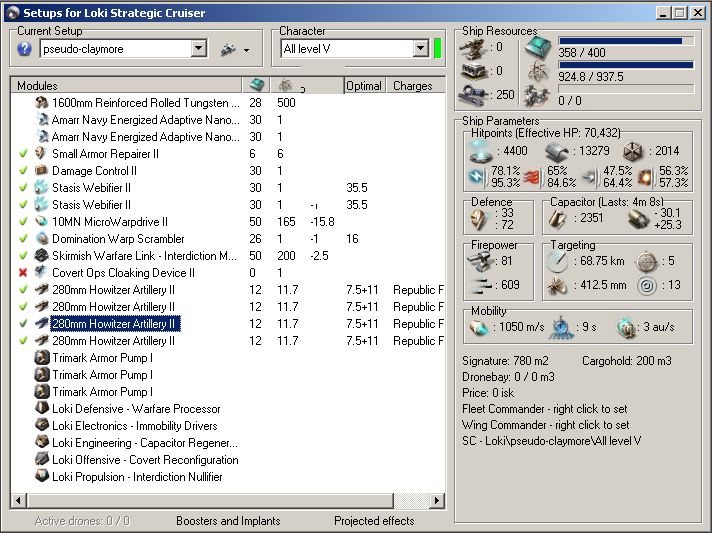Screen dimensions: 712x533
Task: Click the max locked targets icon showing 5
Action: tap(647, 261)
